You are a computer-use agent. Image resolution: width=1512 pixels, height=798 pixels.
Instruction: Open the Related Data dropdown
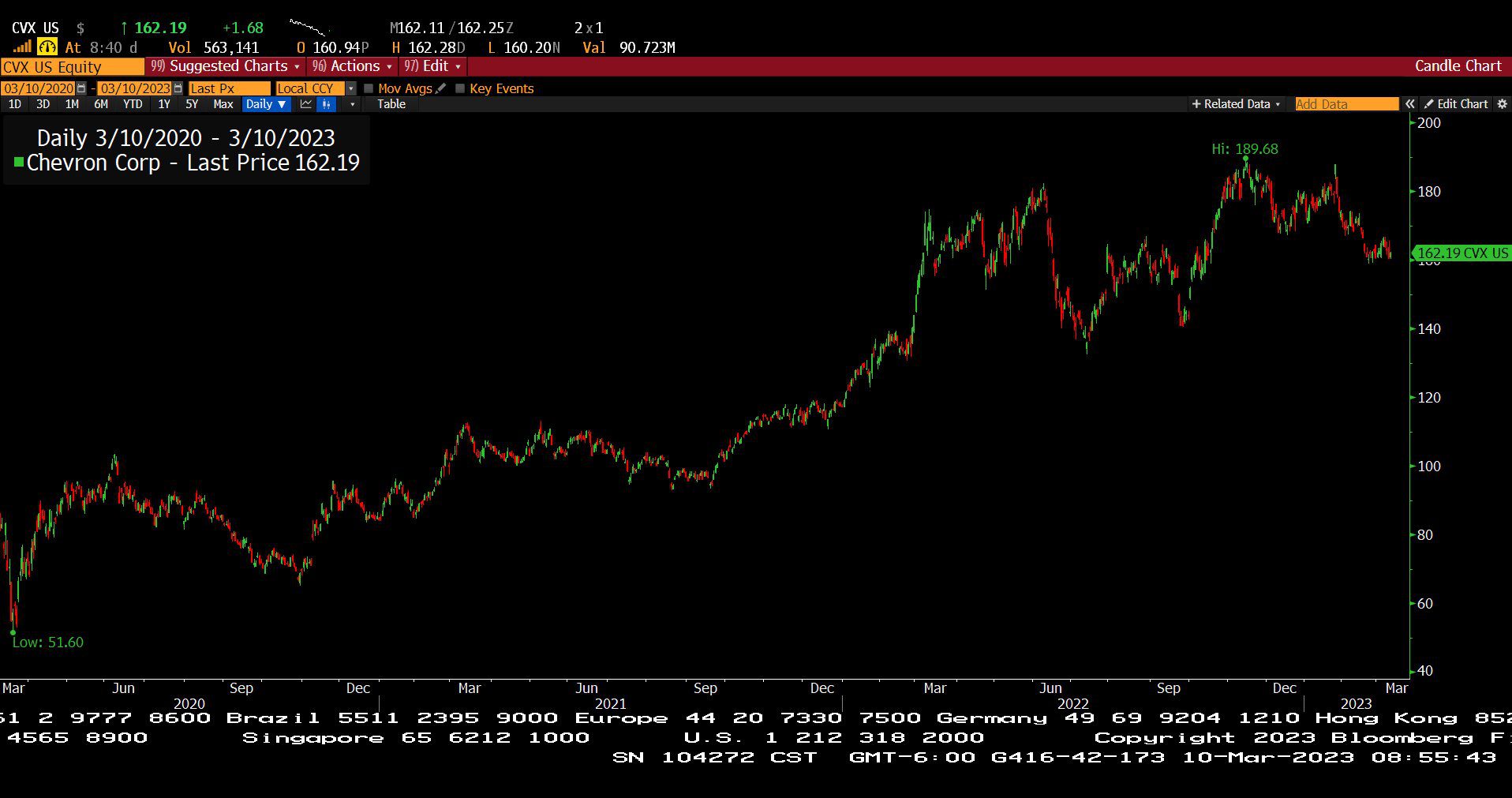(1237, 104)
